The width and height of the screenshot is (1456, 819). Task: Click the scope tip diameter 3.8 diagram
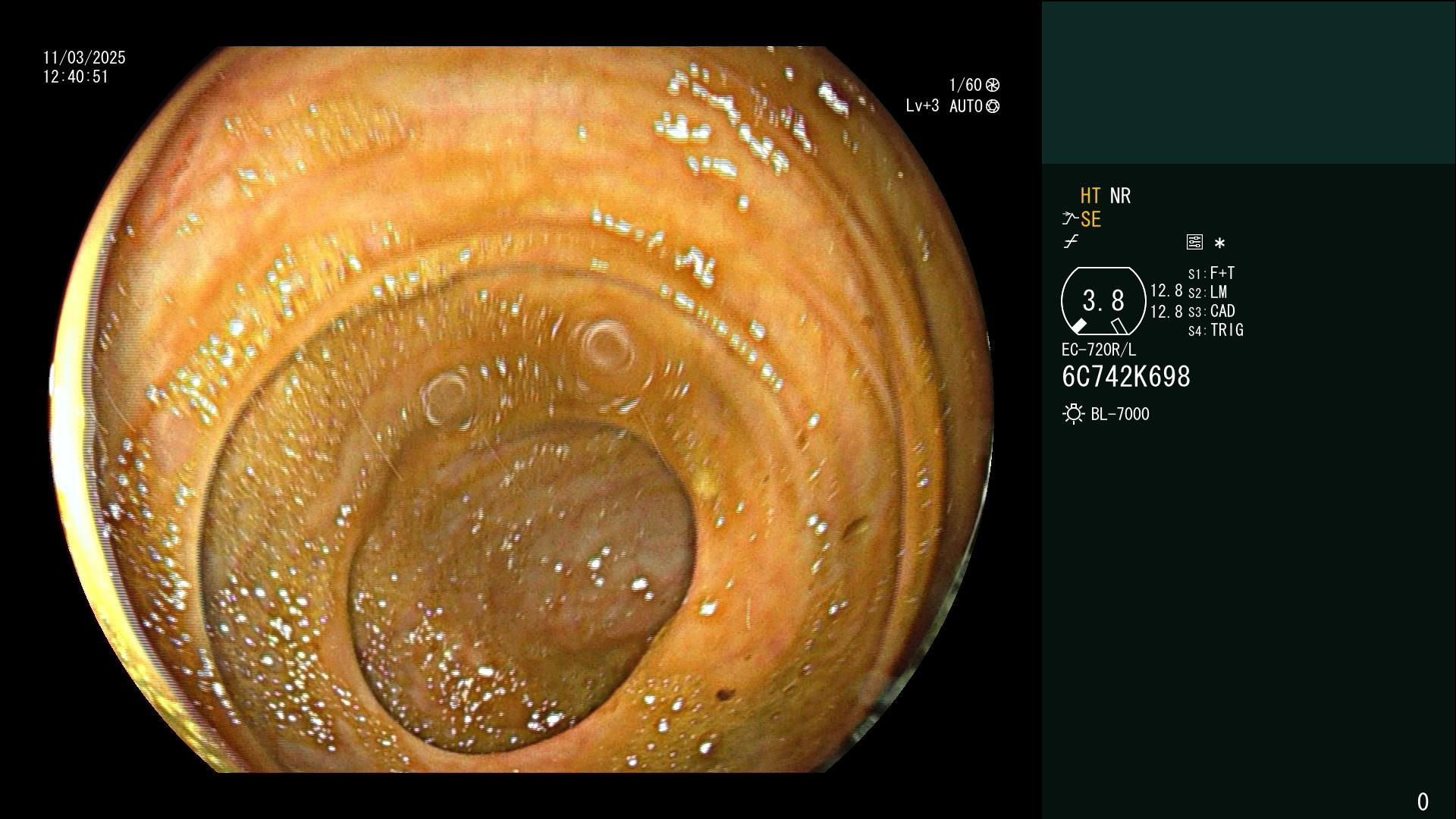[x=1103, y=301]
